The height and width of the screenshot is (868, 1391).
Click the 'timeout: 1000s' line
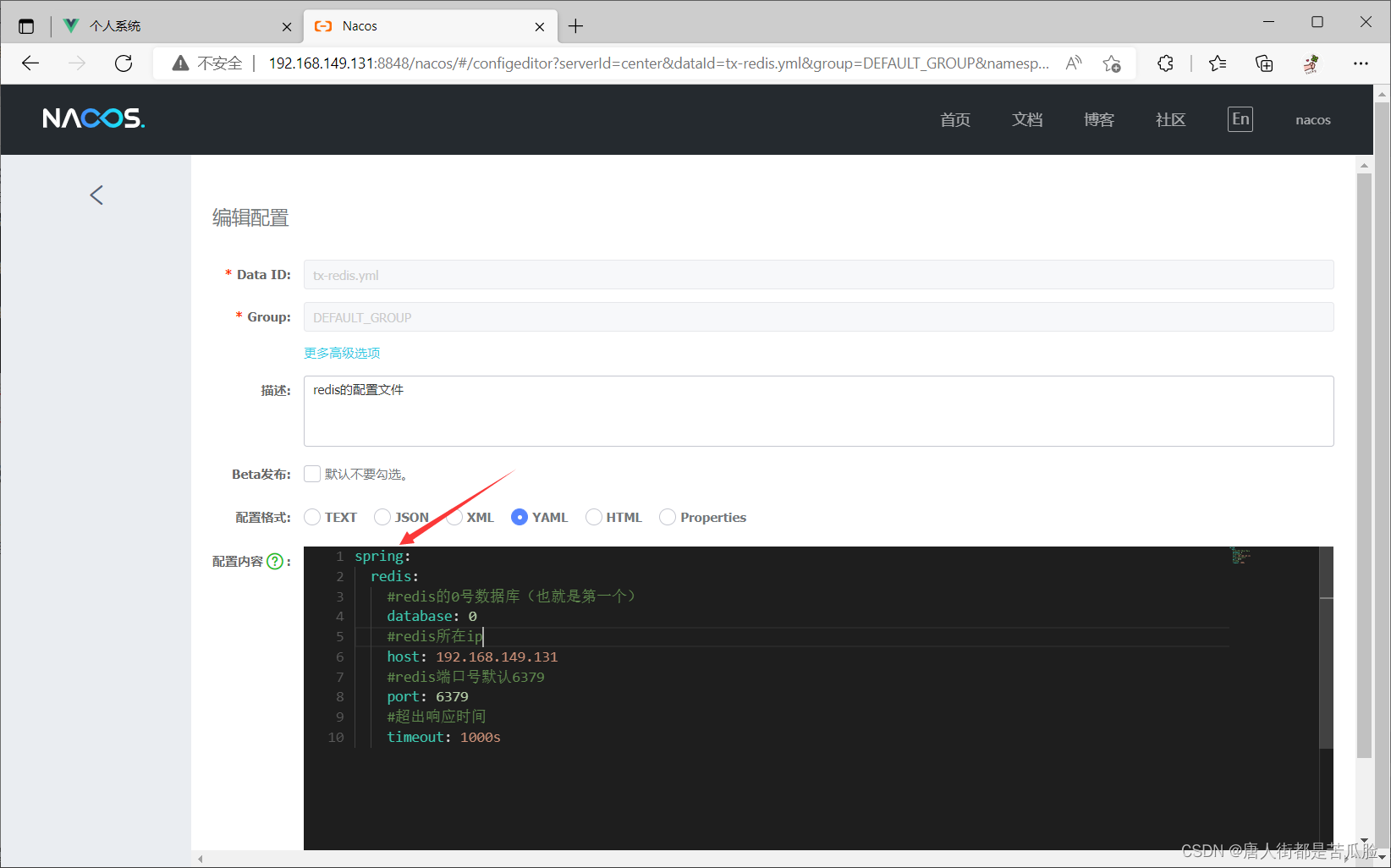point(443,737)
